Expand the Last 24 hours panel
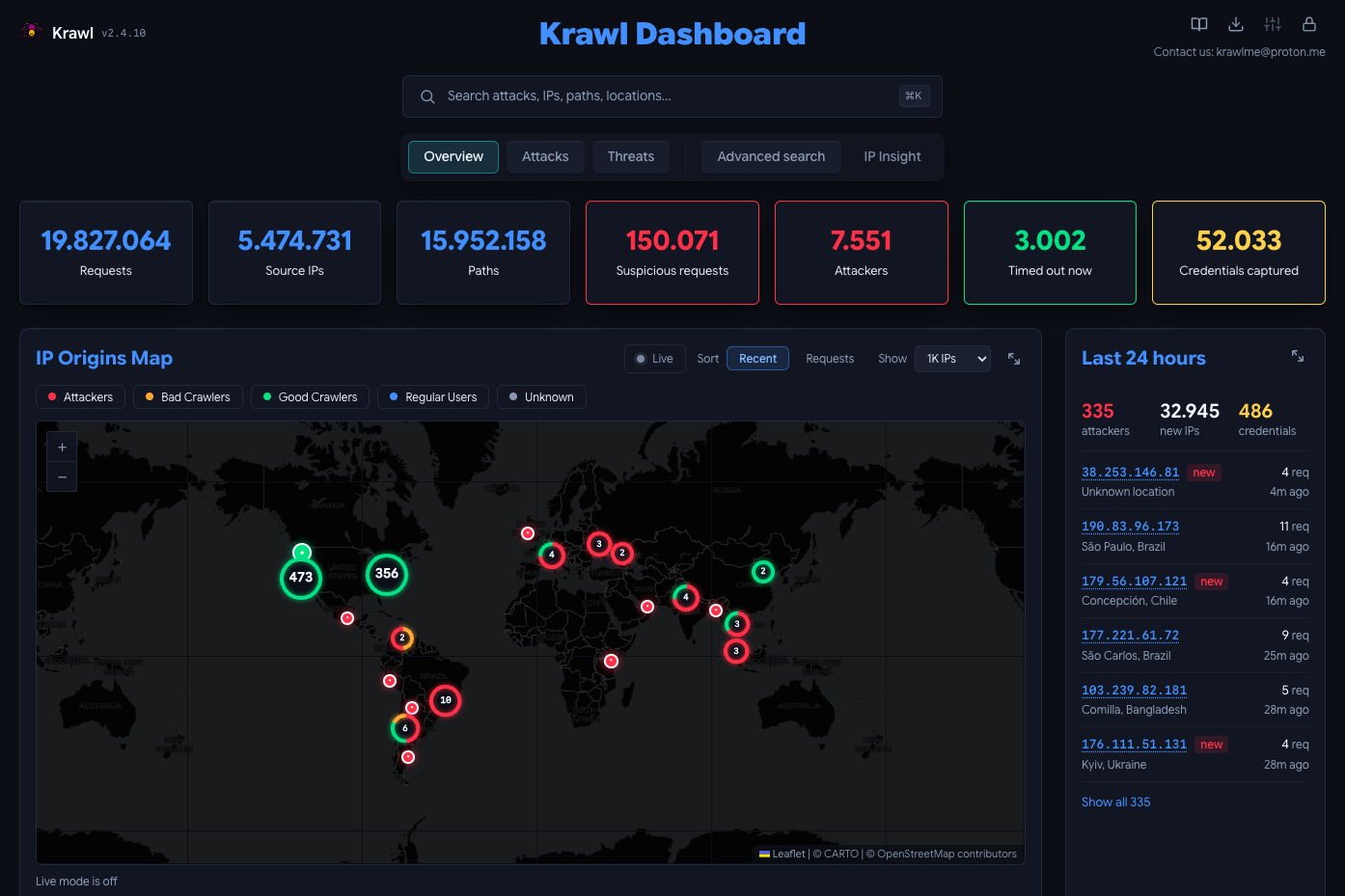This screenshot has width=1345, height=896. pos(1298,357)
